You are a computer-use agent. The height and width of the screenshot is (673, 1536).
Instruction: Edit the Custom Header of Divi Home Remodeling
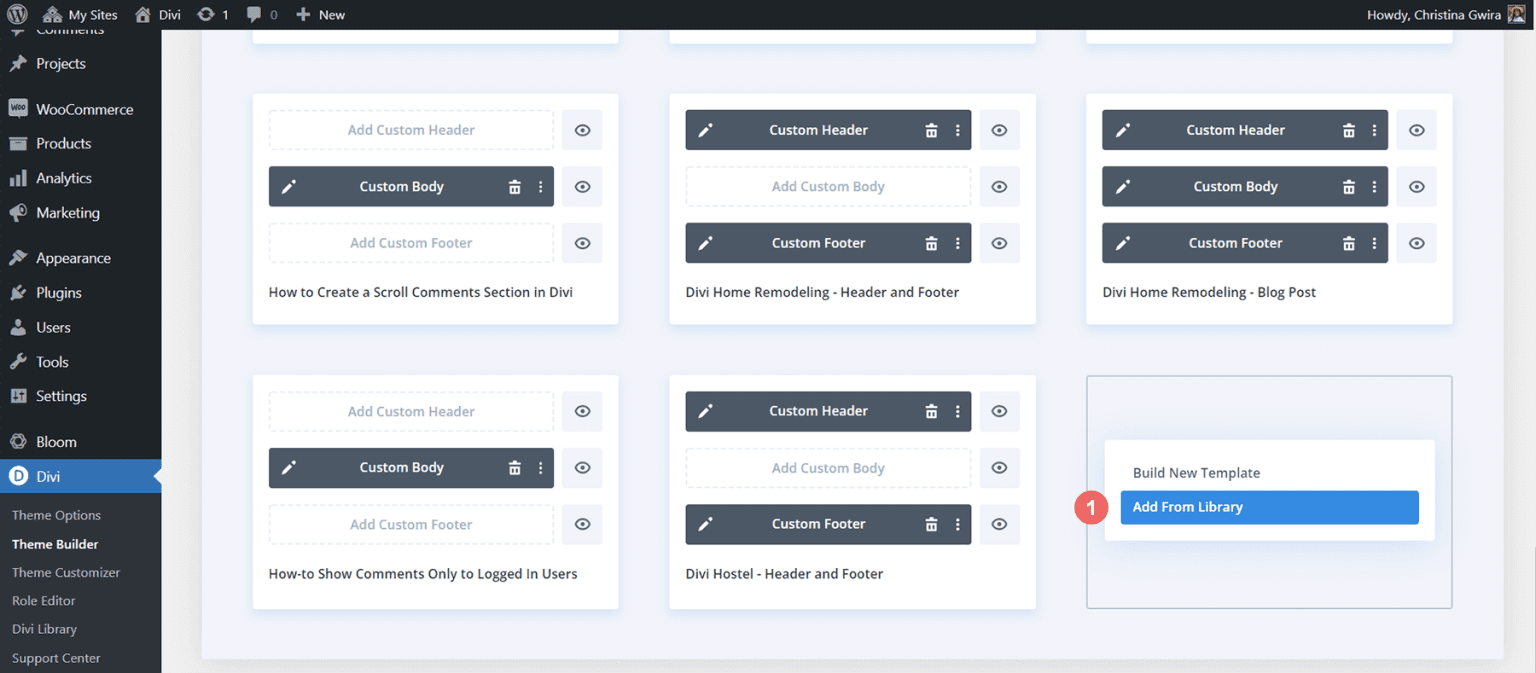[706, 130]
